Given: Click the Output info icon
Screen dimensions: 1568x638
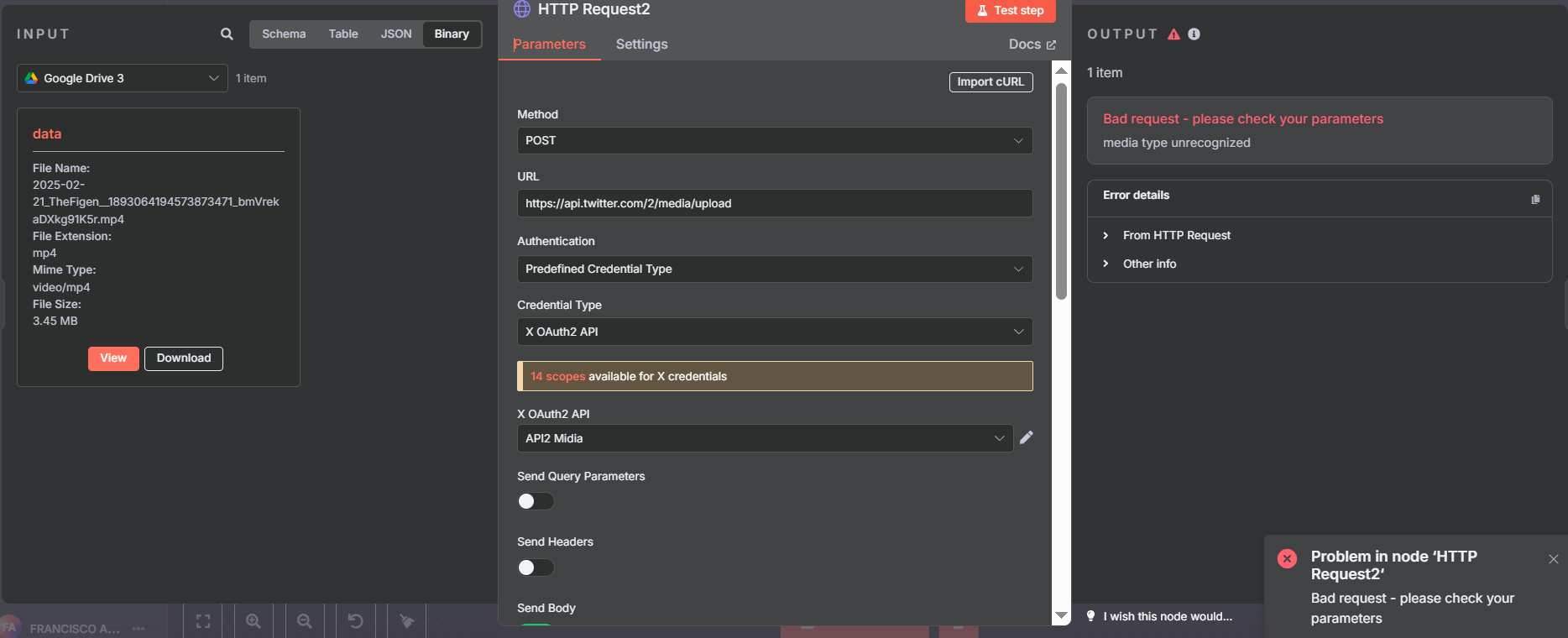Looking at the screenshot, I should point(1194,34).
